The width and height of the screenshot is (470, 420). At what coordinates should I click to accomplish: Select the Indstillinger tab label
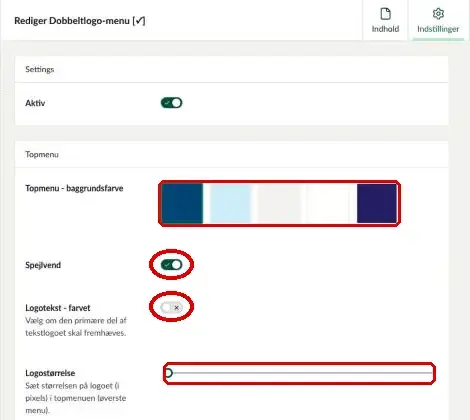[438, 29]
